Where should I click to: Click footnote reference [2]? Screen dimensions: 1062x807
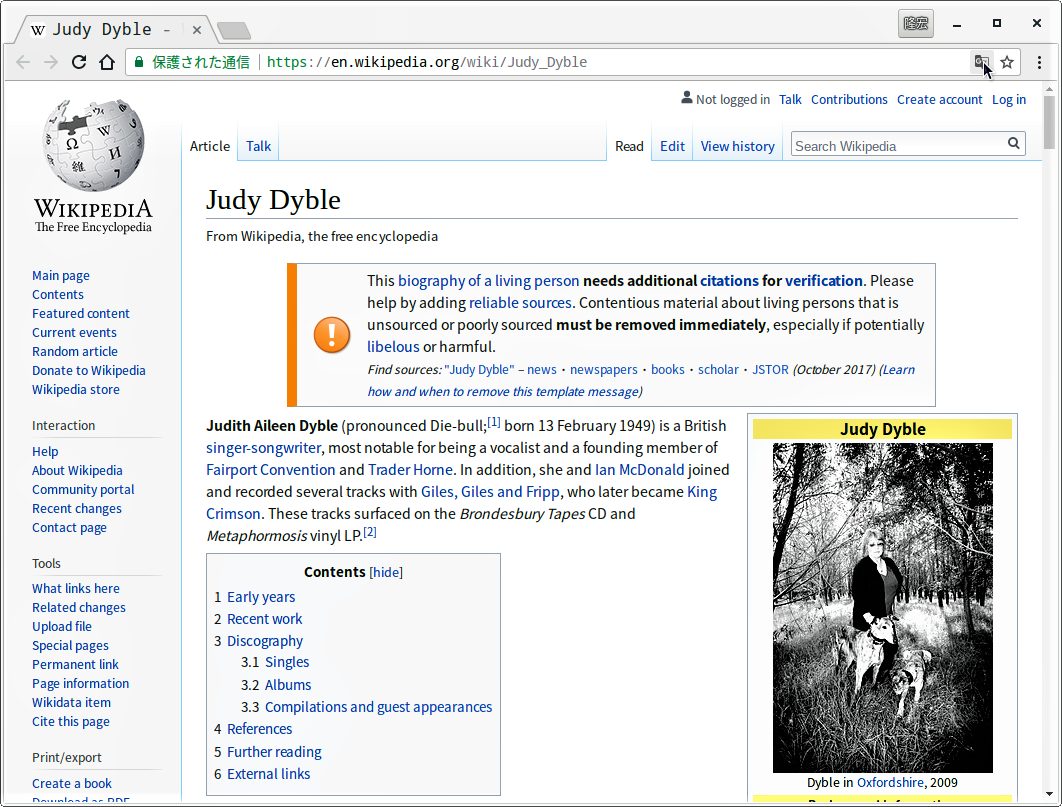click(370, 532)
